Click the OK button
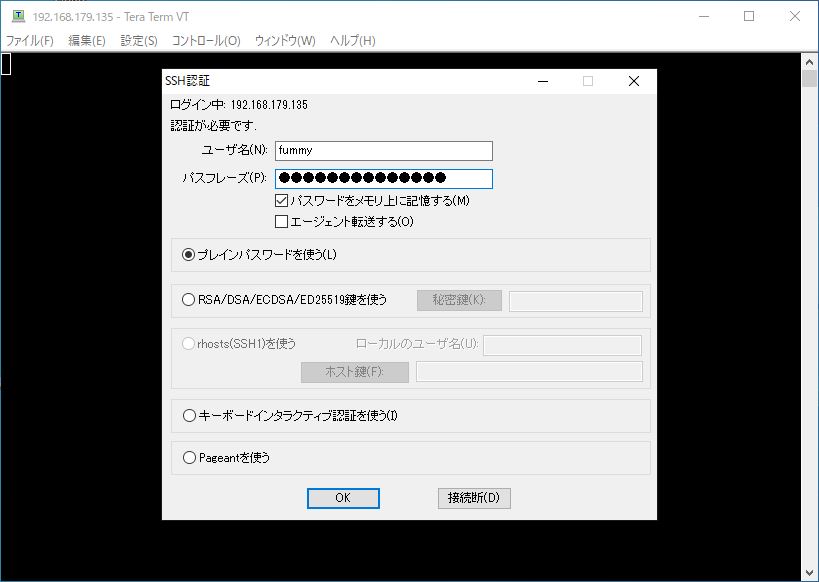The width and height of the screenshot is (819, 582). pyautogui.click(x=343, y=498)
